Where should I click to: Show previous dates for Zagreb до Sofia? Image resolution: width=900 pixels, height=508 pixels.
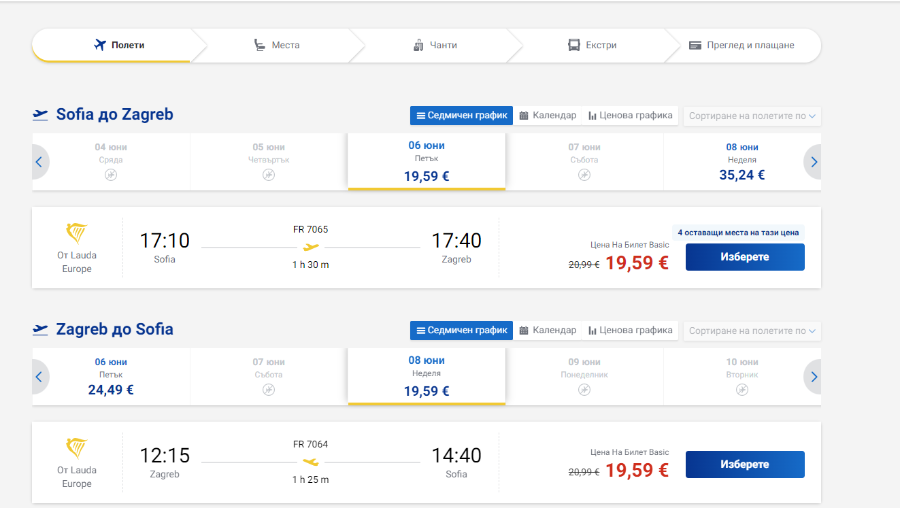[x=40, y=377]
